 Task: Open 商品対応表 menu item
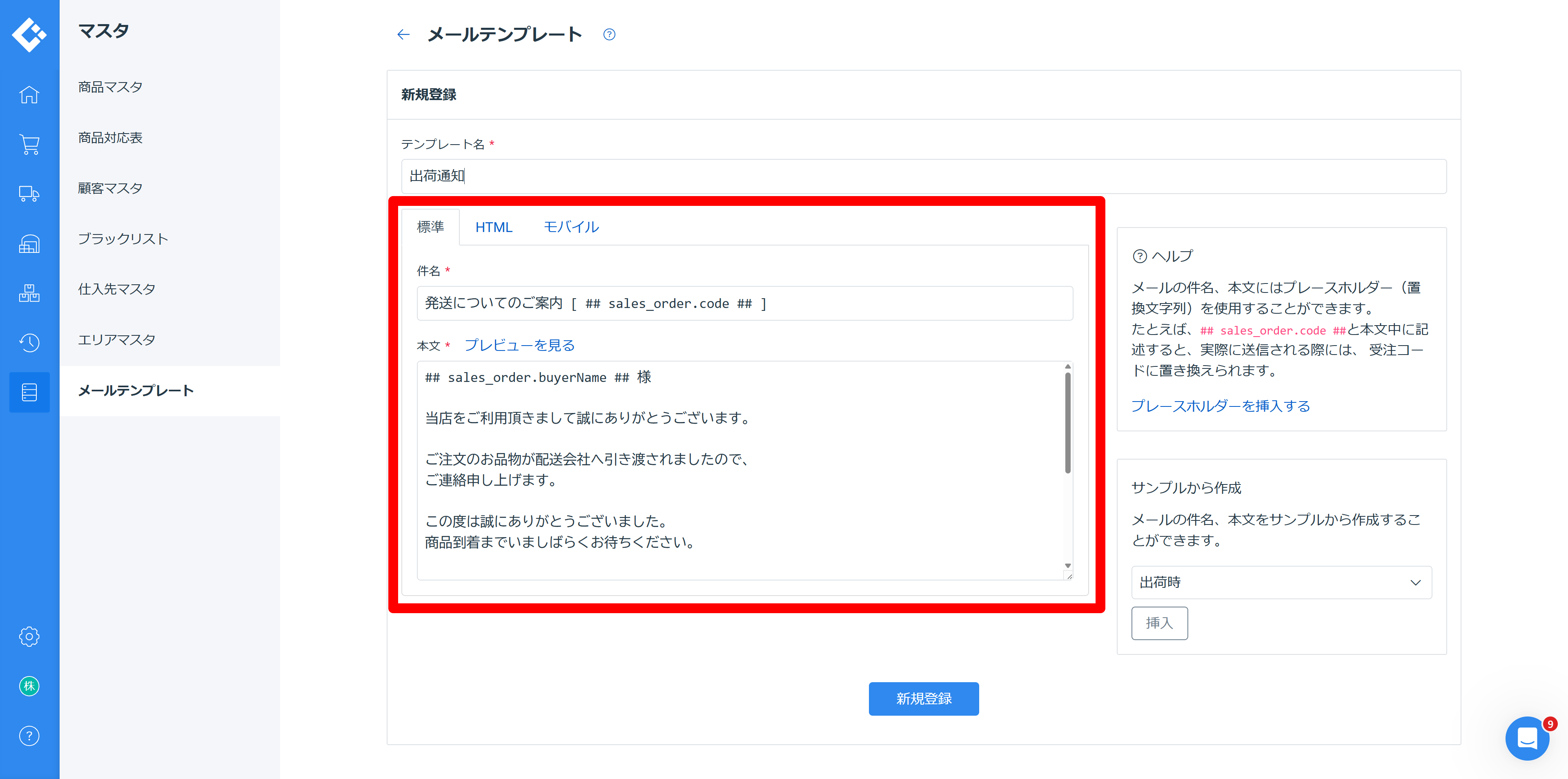click(110, 138)
